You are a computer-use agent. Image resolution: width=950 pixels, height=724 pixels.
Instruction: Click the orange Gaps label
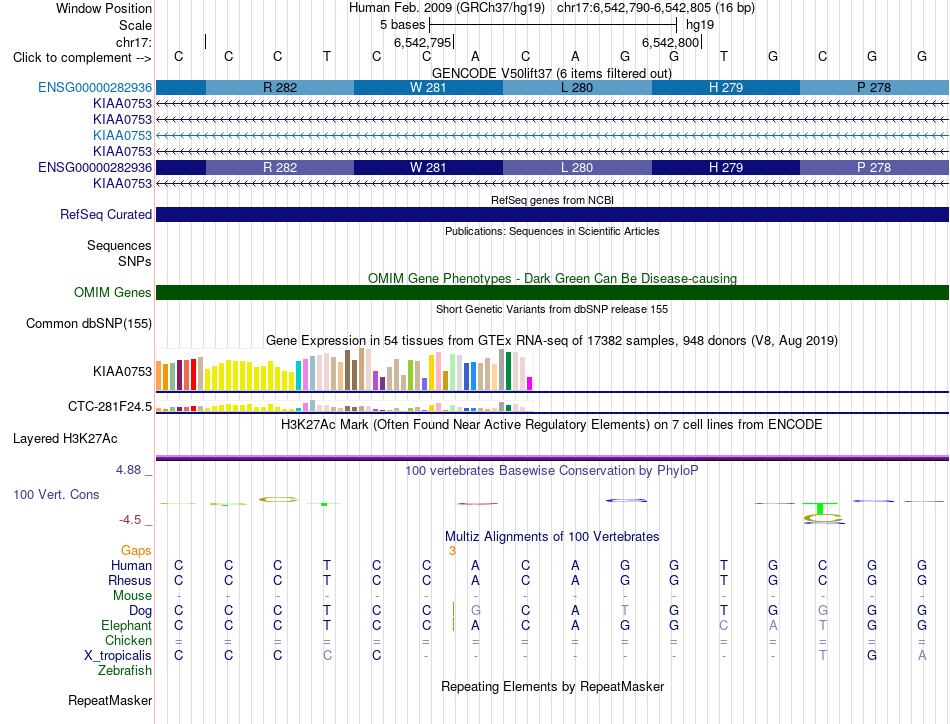(136, 550)
